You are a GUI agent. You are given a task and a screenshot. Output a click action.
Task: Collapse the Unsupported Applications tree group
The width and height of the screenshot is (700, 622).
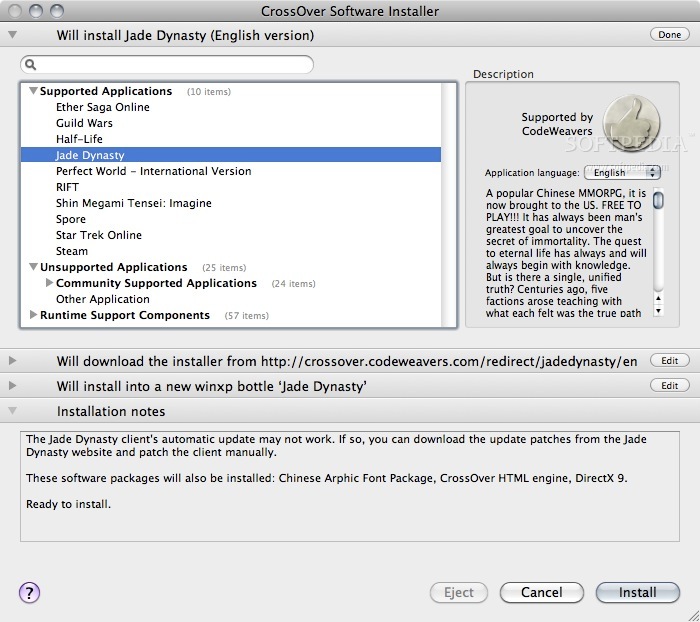[x=33, y=267]
